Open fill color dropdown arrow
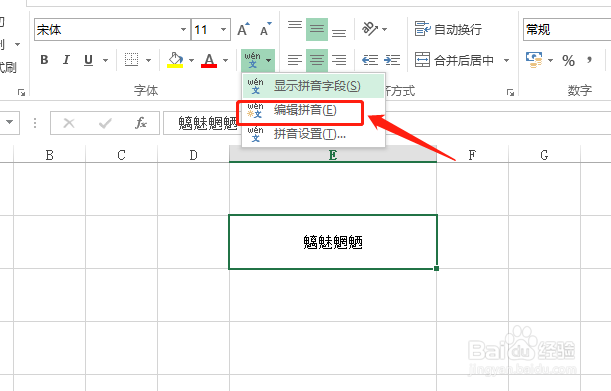 [x=191, y=60]
